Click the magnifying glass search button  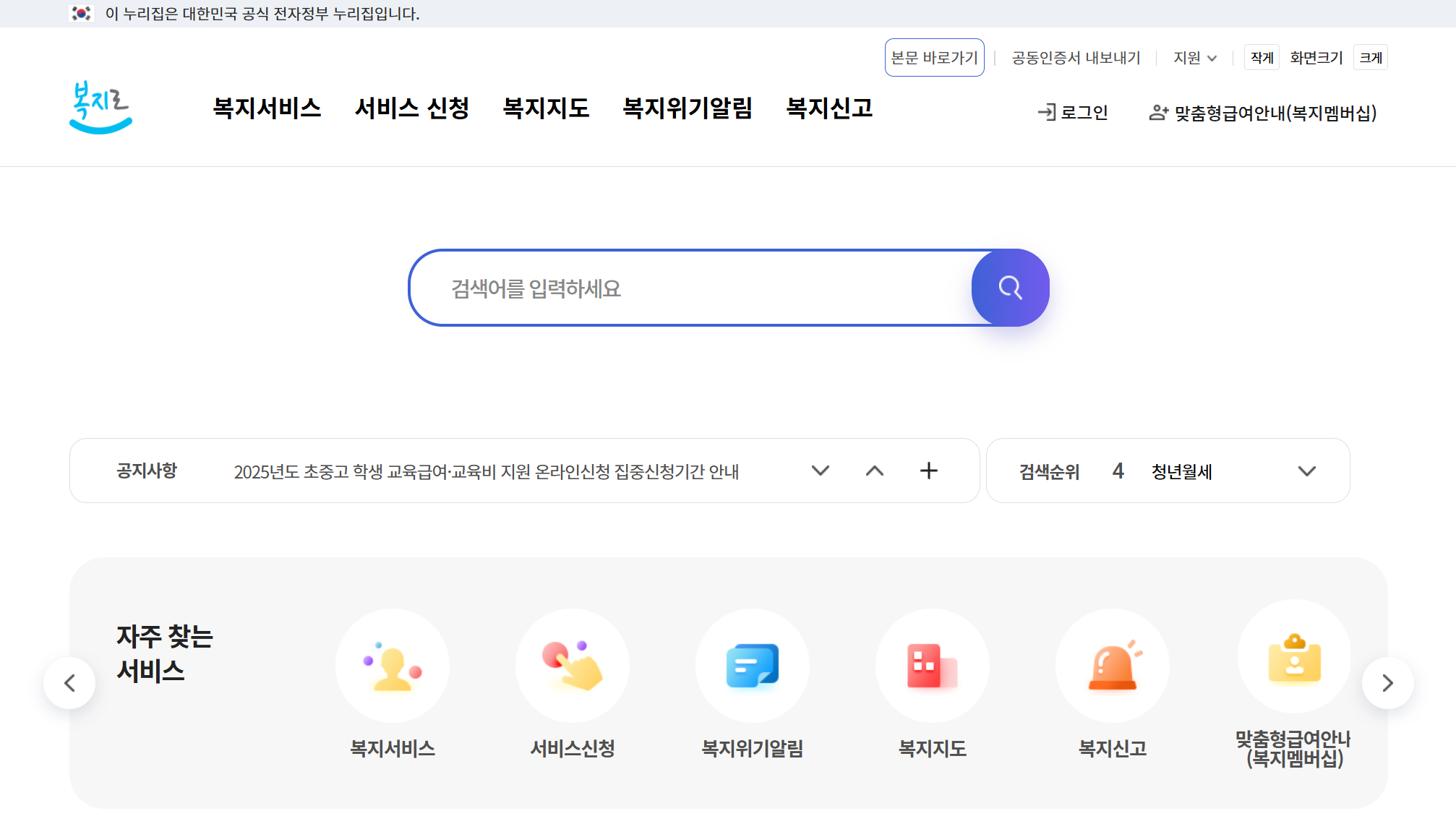click(1010, 288)
